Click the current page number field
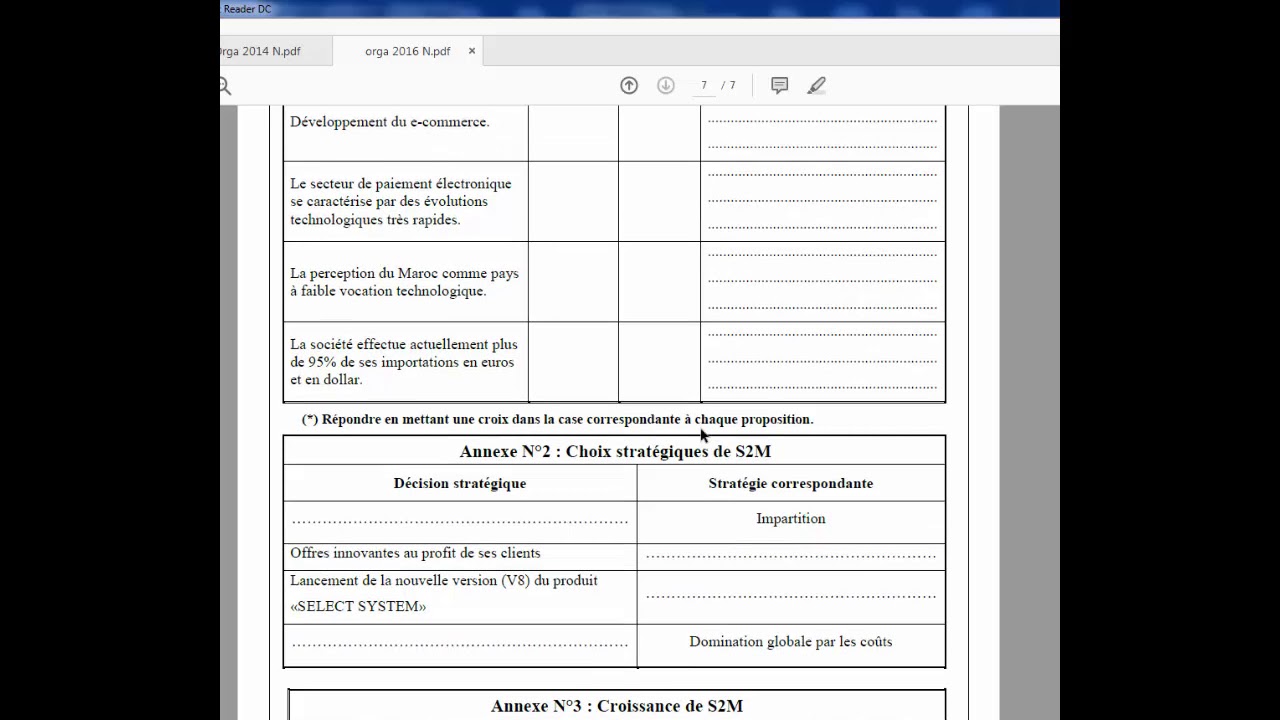1280x720 pixels. 704,85
